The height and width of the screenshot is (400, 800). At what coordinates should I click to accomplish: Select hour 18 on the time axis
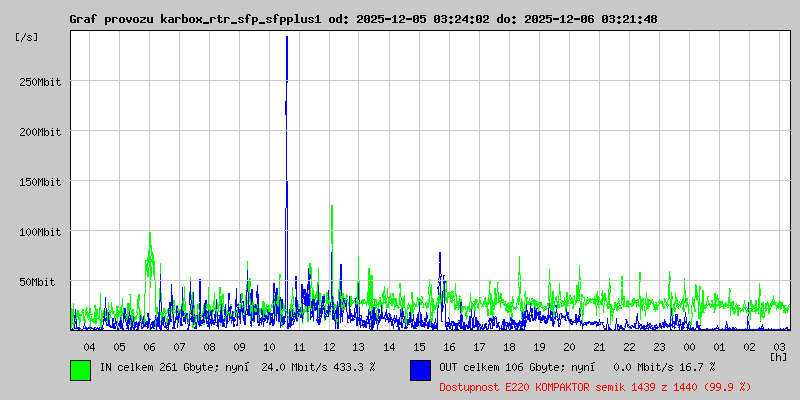[509, 346]
